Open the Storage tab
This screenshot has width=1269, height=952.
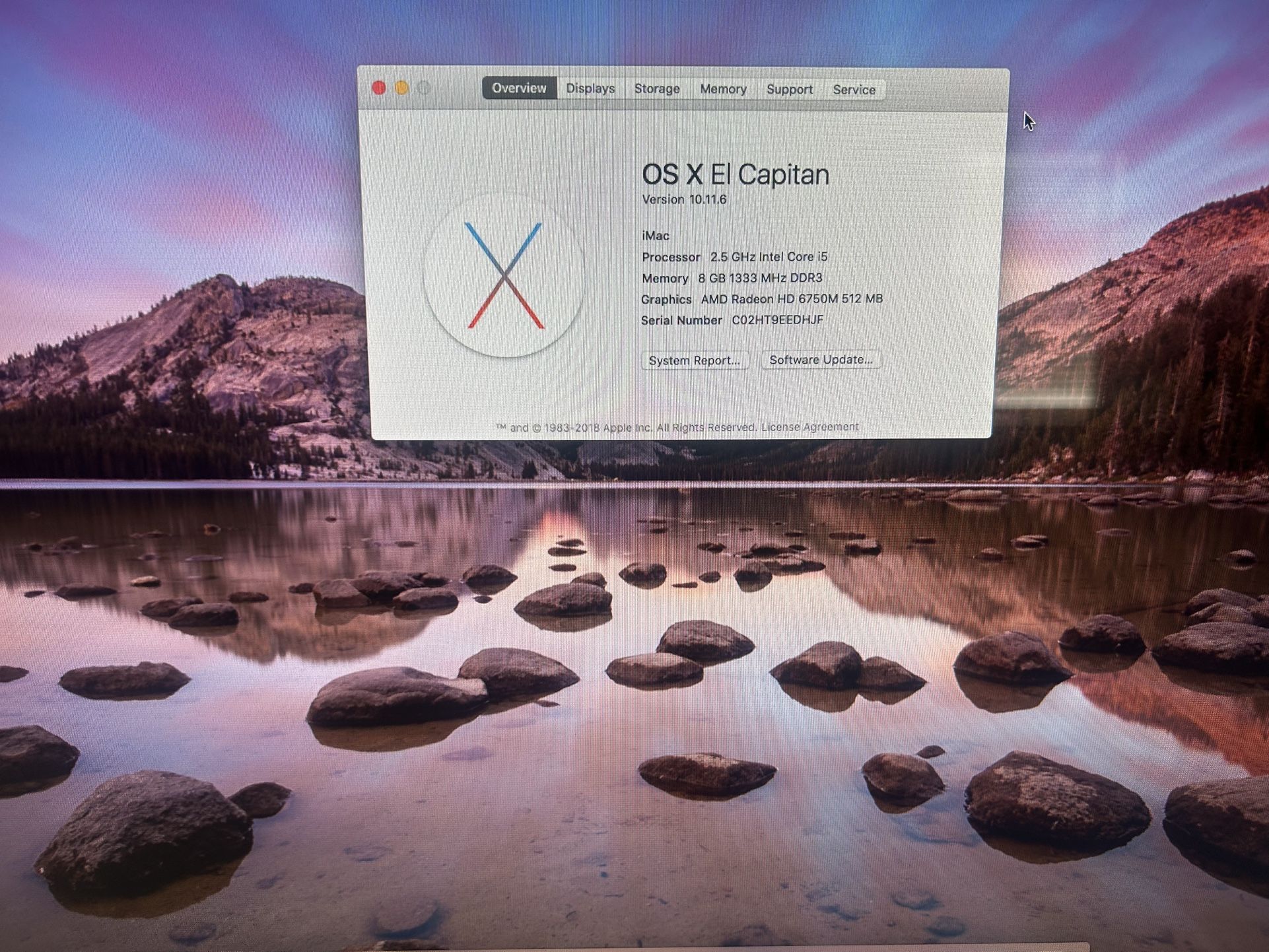(x=657, y=88)
